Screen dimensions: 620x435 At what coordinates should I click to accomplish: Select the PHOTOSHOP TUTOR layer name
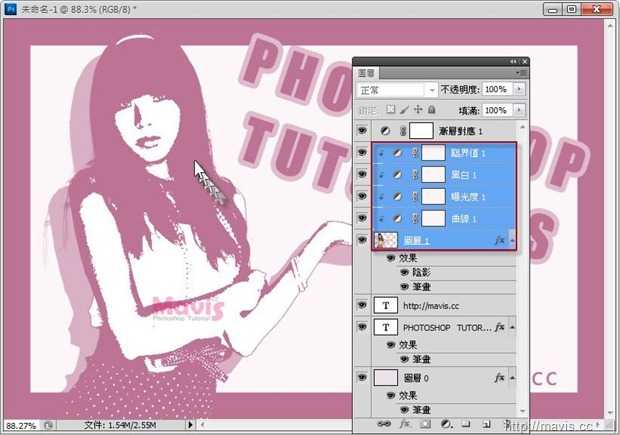point(447,327)
